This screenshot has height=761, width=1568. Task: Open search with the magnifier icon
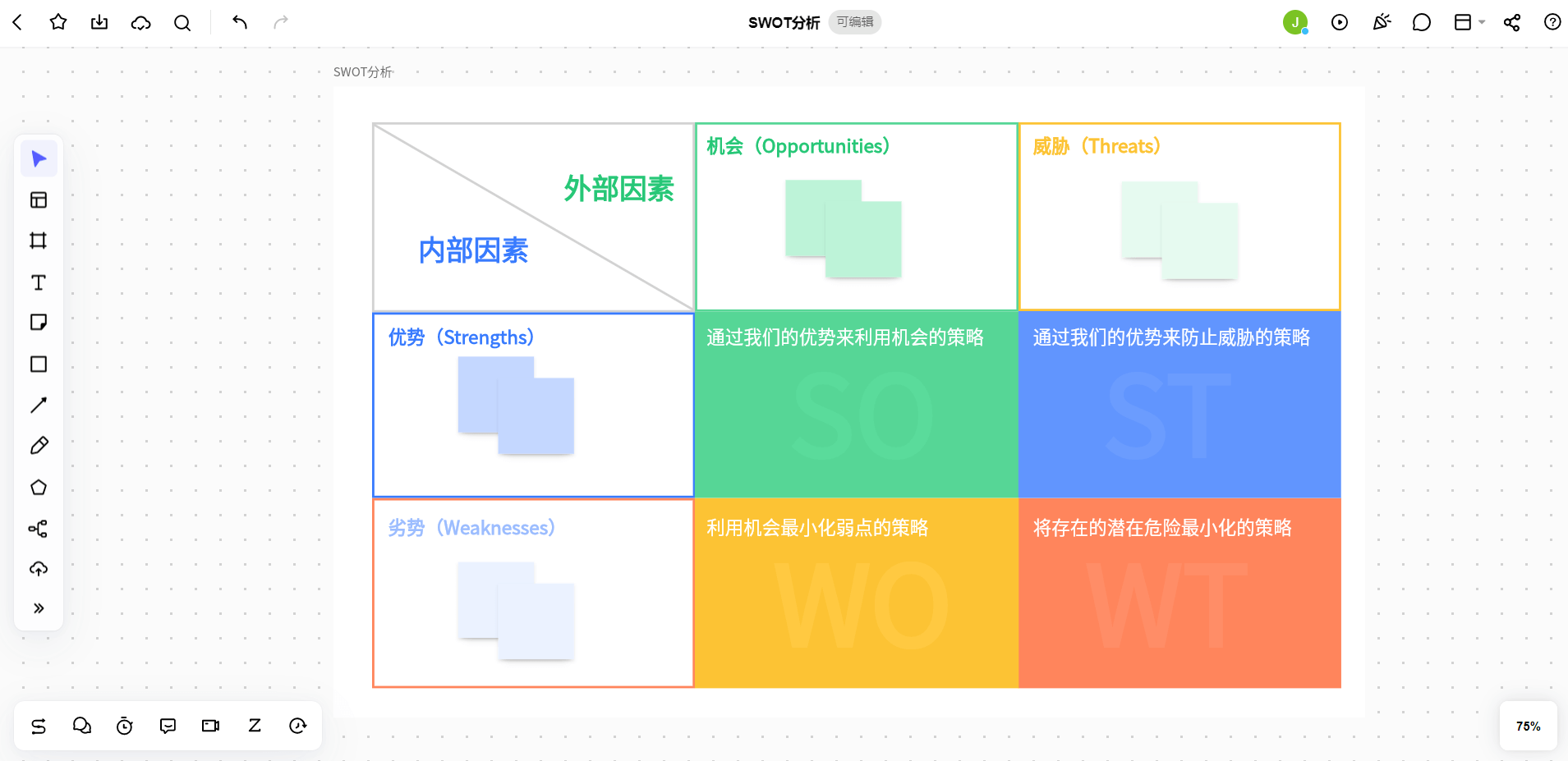(182, 23)
